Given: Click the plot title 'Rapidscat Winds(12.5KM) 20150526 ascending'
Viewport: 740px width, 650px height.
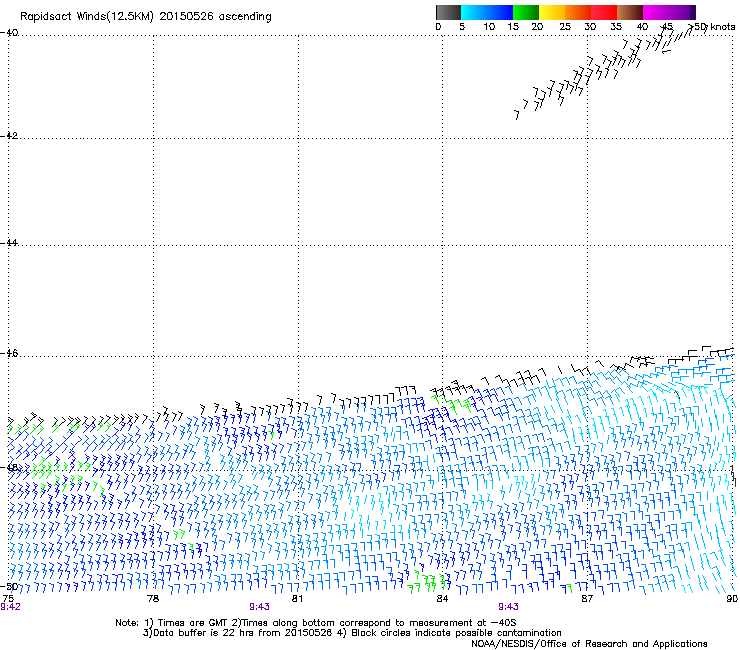Looking at the screenshot, I should tap(146, 17).
